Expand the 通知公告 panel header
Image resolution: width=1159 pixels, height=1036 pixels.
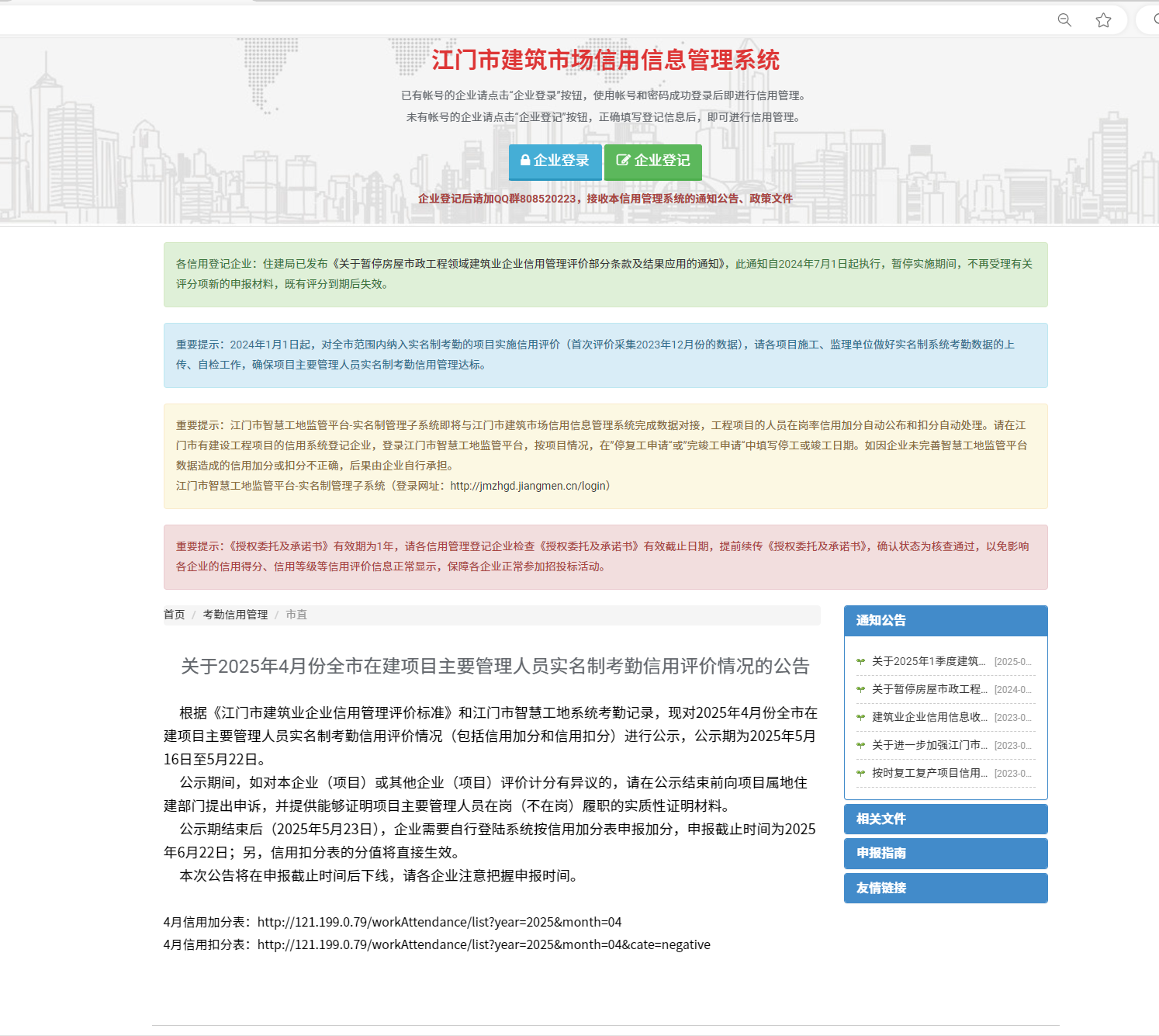coord(946,621)
